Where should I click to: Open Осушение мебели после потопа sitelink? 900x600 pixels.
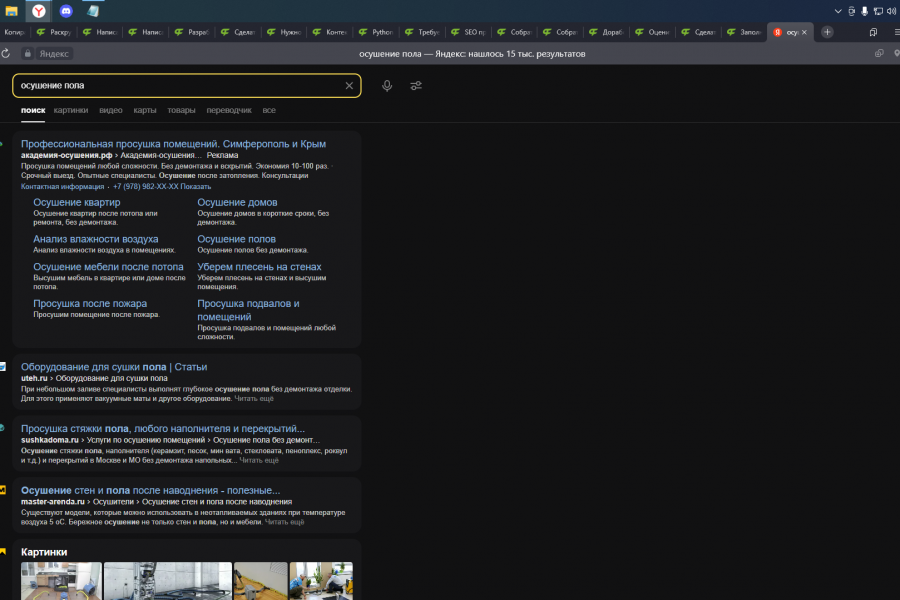(x=108, y=266)
